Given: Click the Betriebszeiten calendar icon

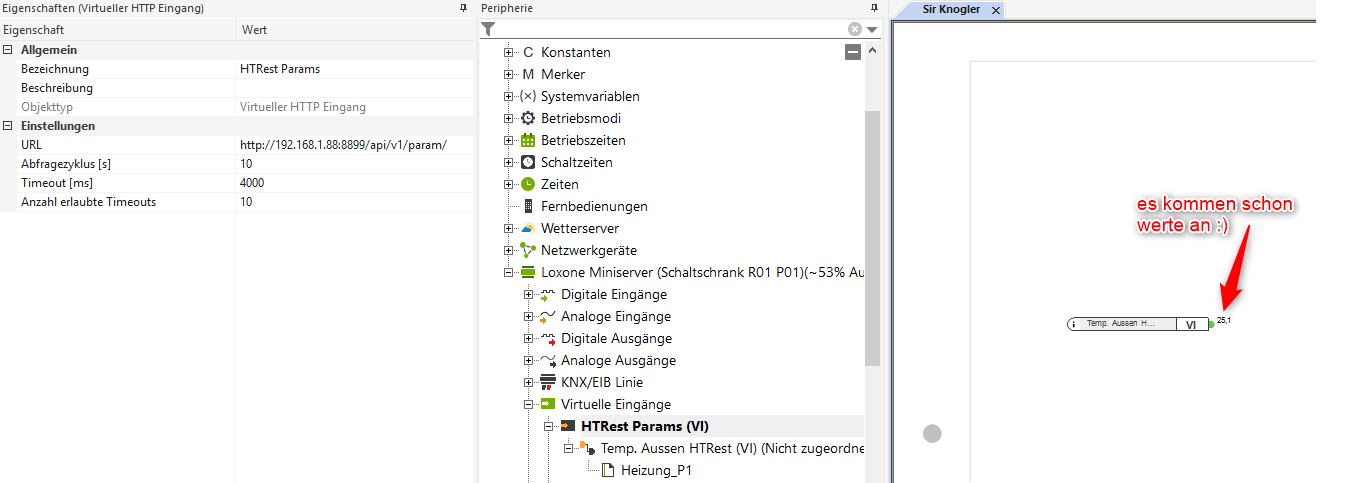Looking at the screenshot, I should point(528,140).
